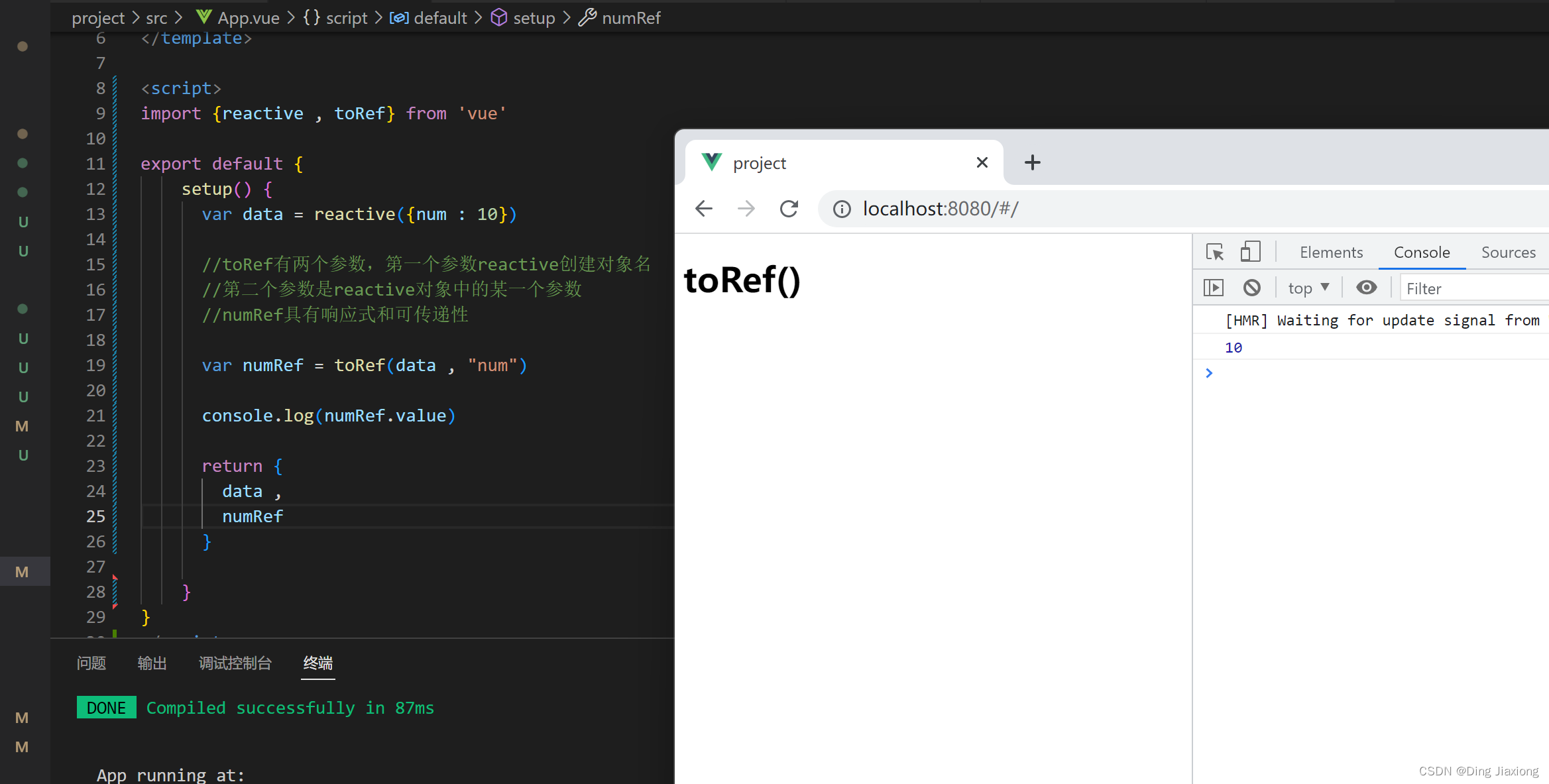Screen dimensions: 1549x784
Task: View site information icon in address bar
Action: tap(842, 209)
